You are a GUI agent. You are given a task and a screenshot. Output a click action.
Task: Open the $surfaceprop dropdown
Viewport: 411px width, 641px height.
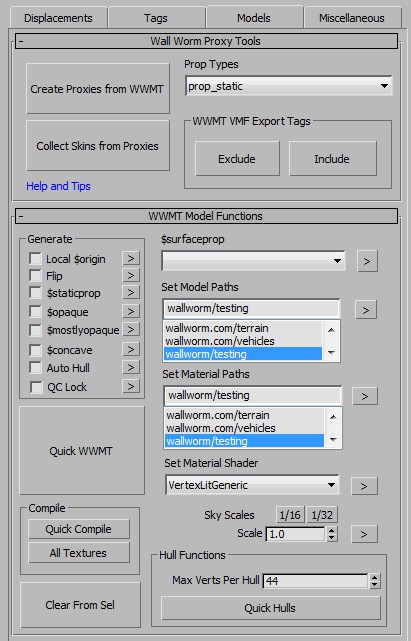click(x=254, y=261)
